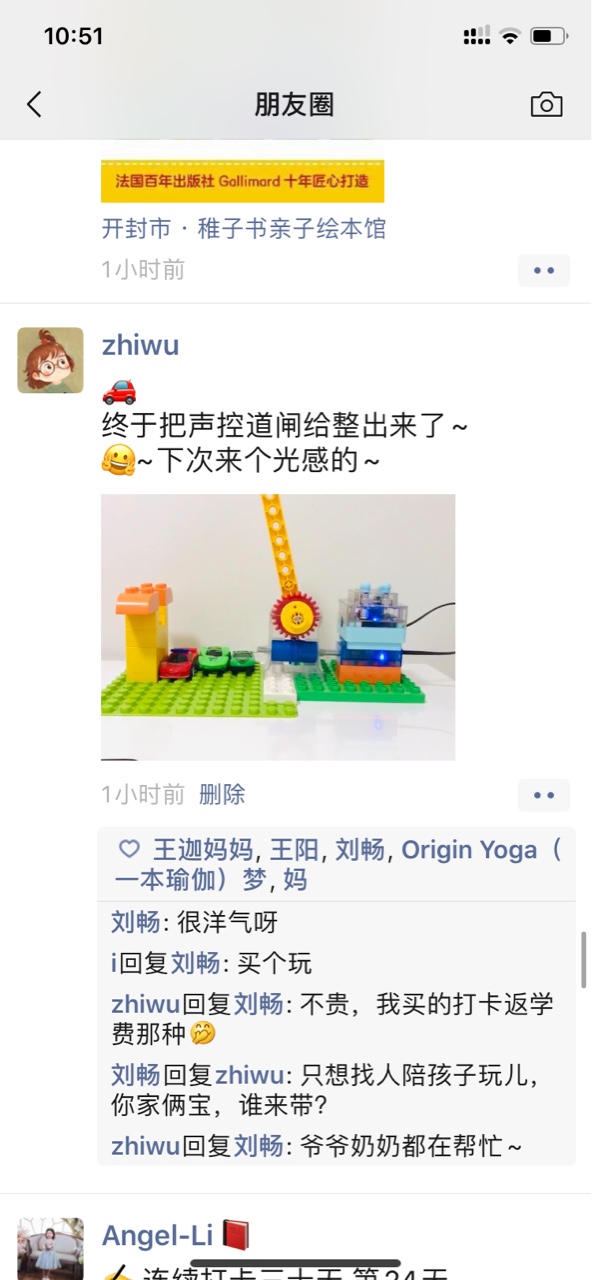Delete zhiwu's post via 删除
This screenshot has width=592, height=1280.
[222, 795]
